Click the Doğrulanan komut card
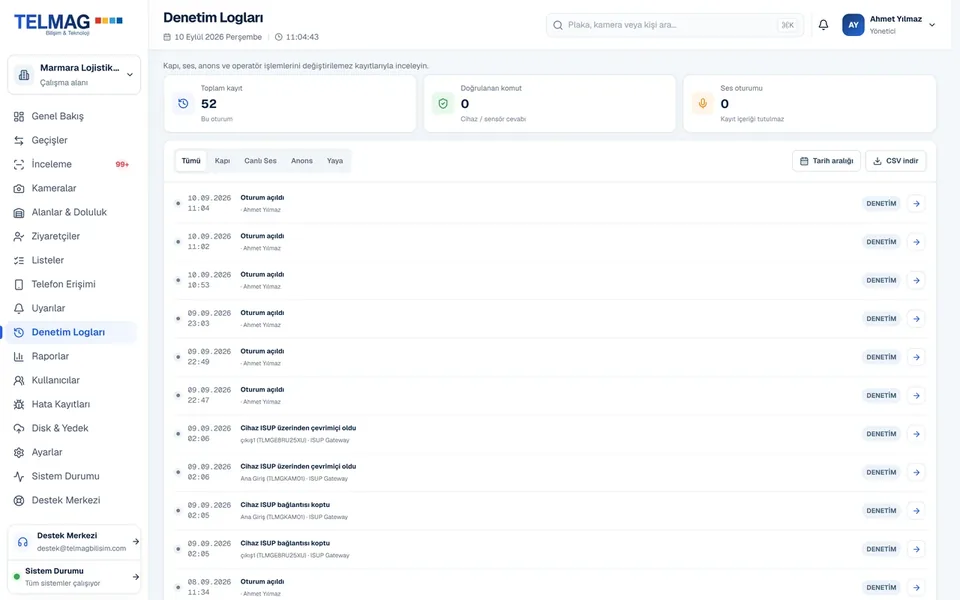 click(549, 103)
